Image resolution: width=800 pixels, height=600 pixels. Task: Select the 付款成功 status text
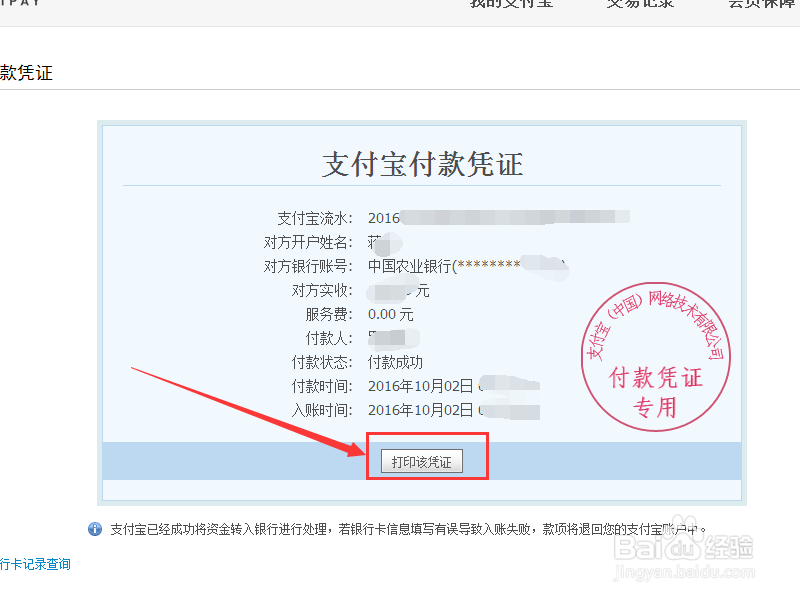point(395,362)
